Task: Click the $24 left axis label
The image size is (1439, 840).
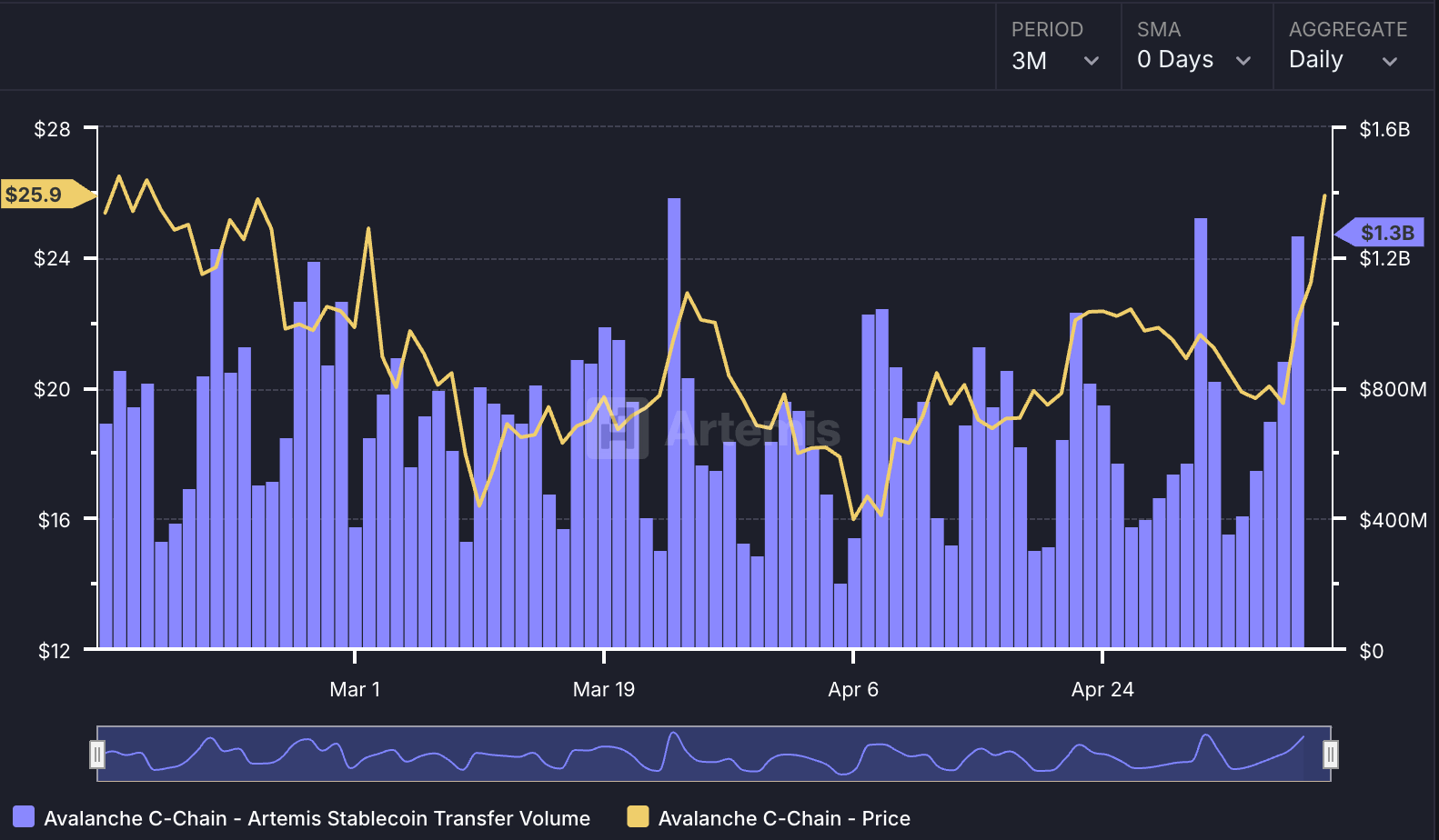Action: point(52,258)
